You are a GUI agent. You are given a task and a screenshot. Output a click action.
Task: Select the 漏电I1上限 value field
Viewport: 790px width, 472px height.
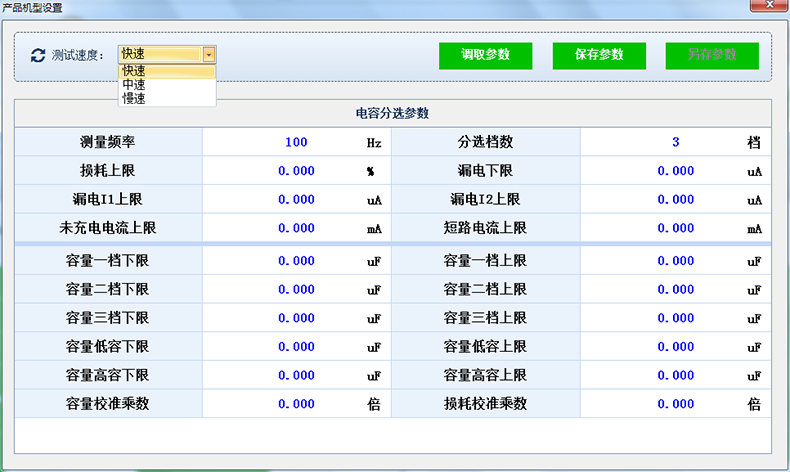(296, 200)
